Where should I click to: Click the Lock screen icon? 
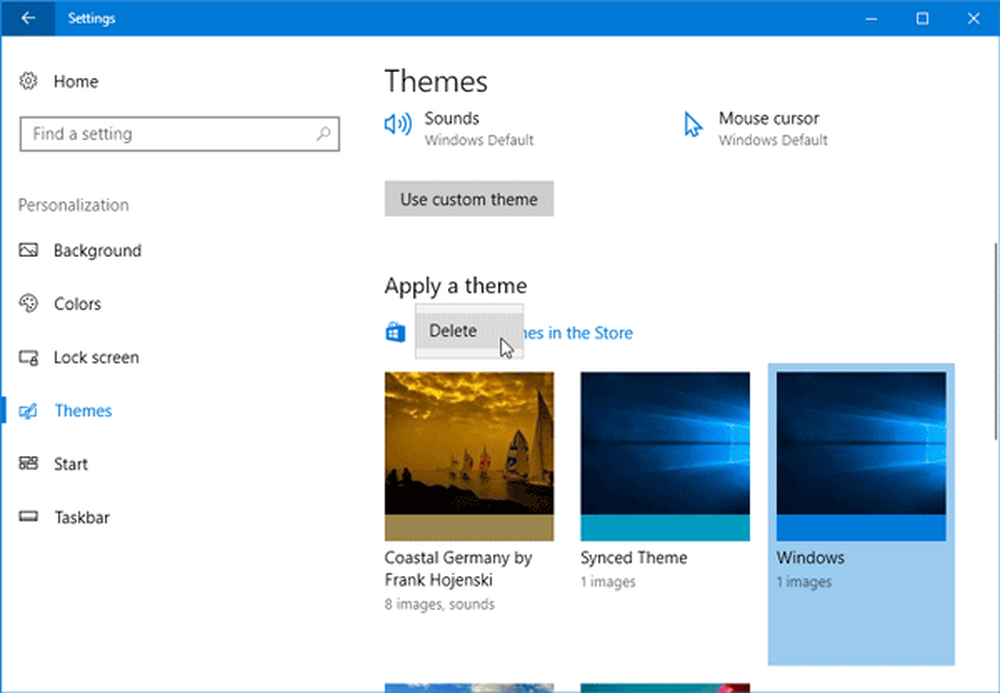tap(28, 357)
